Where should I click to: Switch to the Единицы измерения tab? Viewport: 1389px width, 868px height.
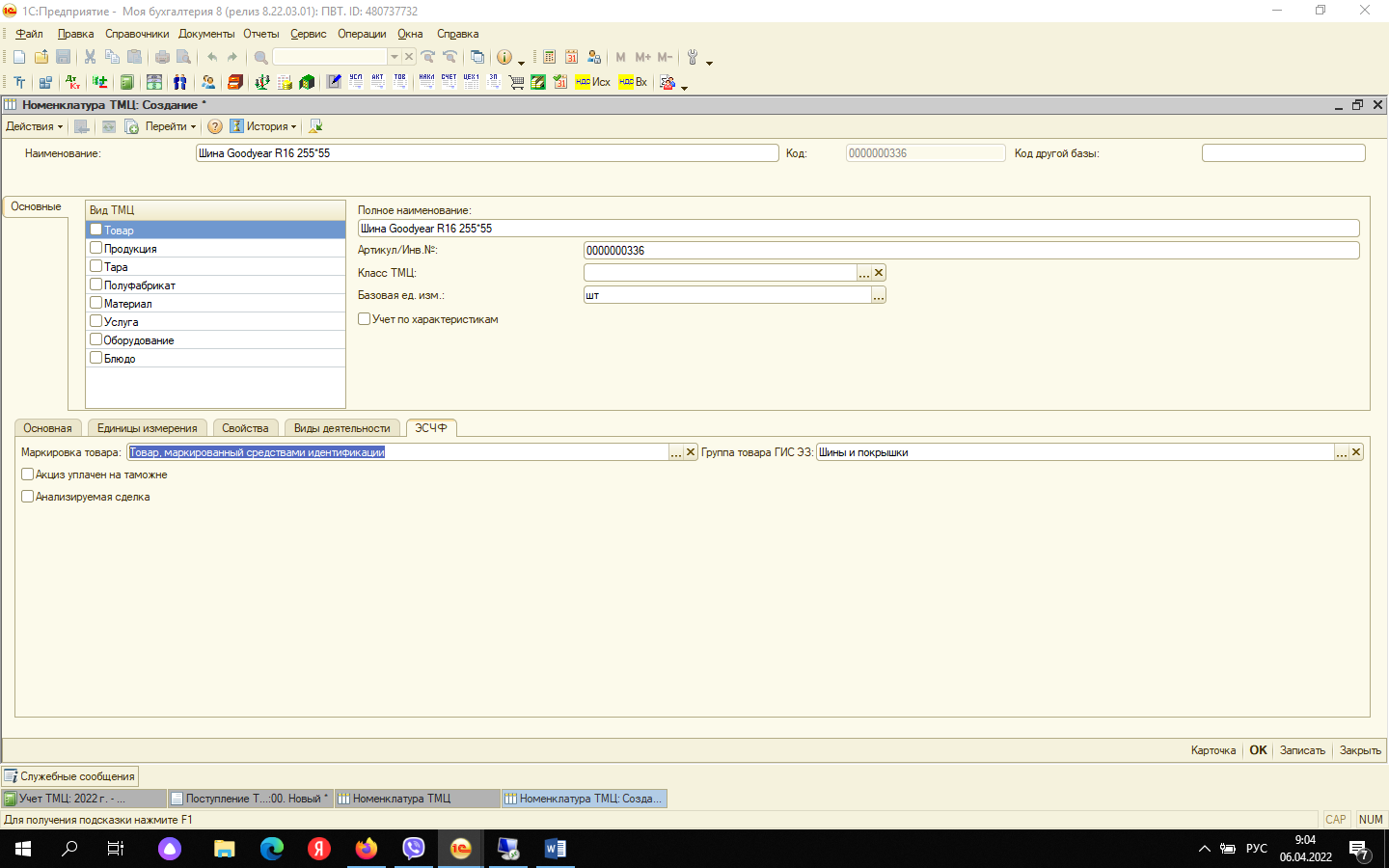pyautogui.click(x=147, y=428)
